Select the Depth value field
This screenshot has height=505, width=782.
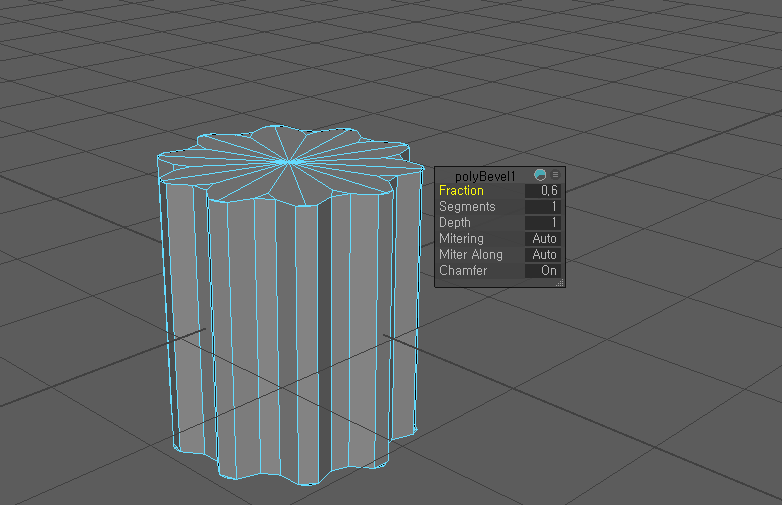point(543,222)
